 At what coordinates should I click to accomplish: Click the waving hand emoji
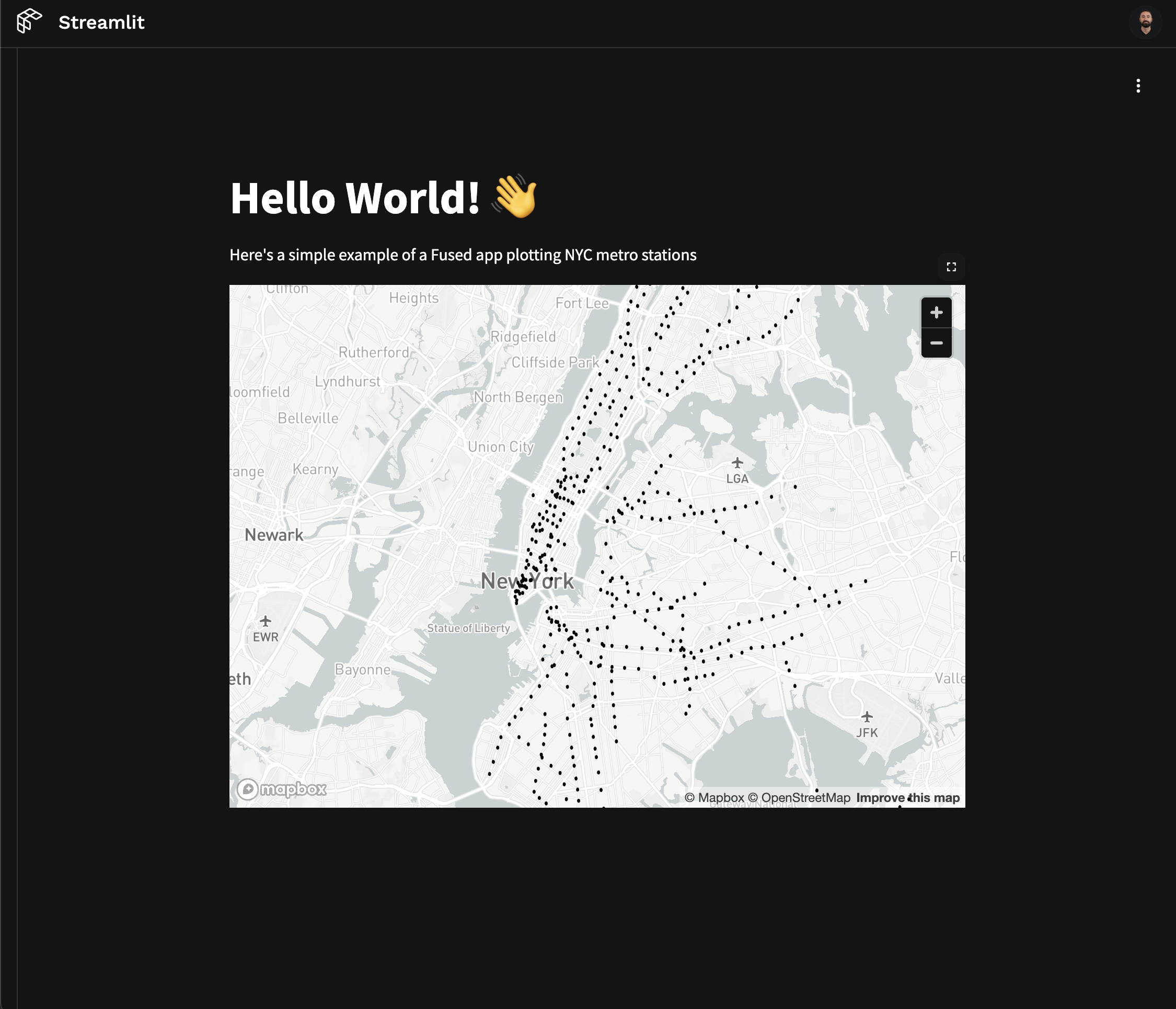pos(515,197)
